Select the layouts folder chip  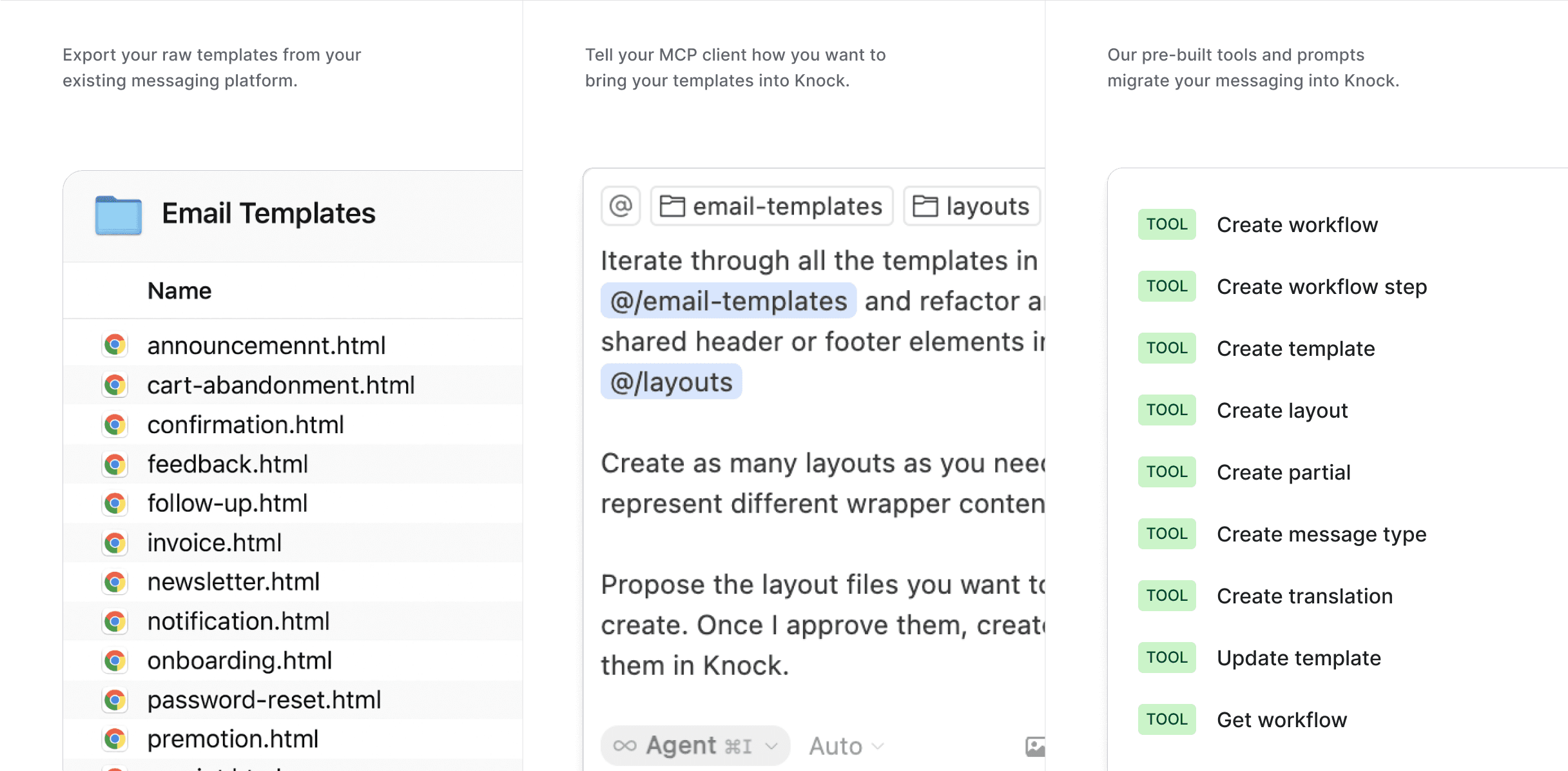[972, 206]
